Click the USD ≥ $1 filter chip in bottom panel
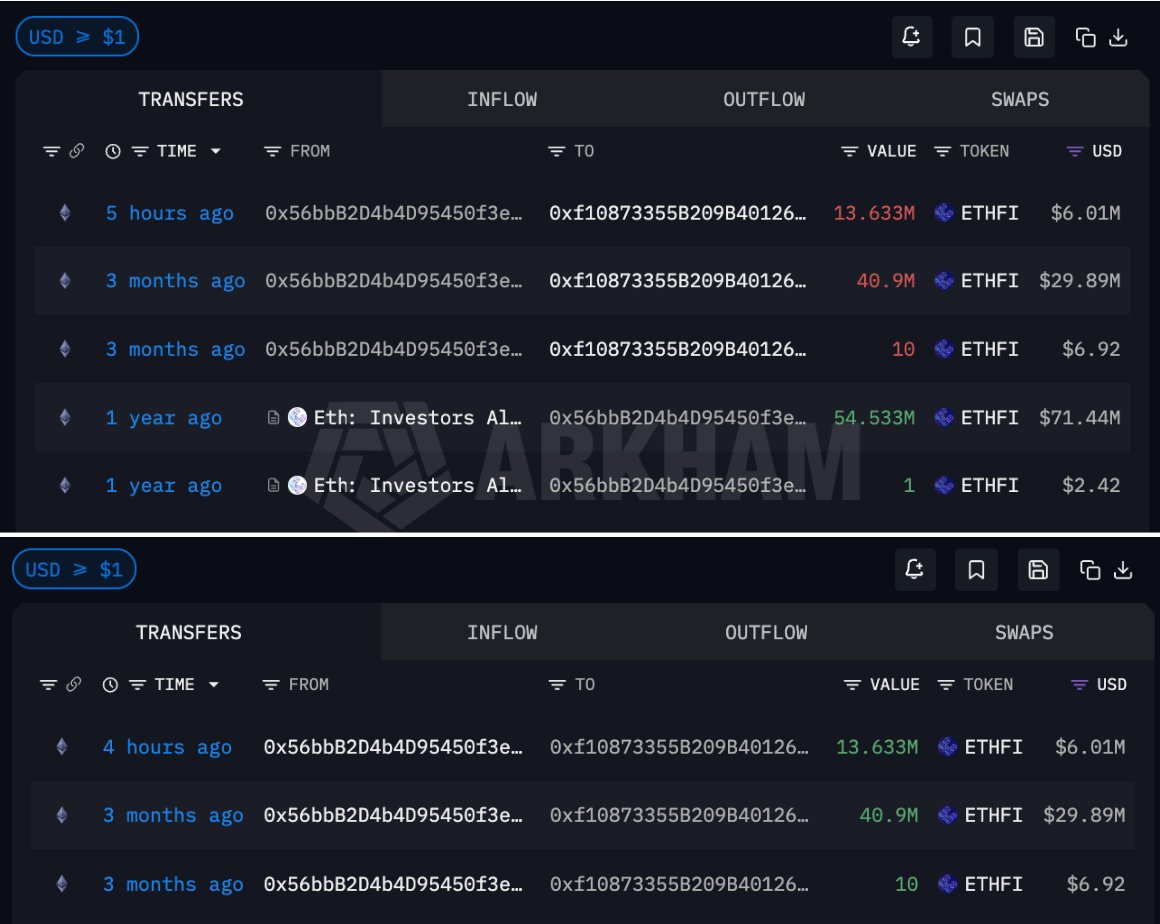 tap(74, 569)
